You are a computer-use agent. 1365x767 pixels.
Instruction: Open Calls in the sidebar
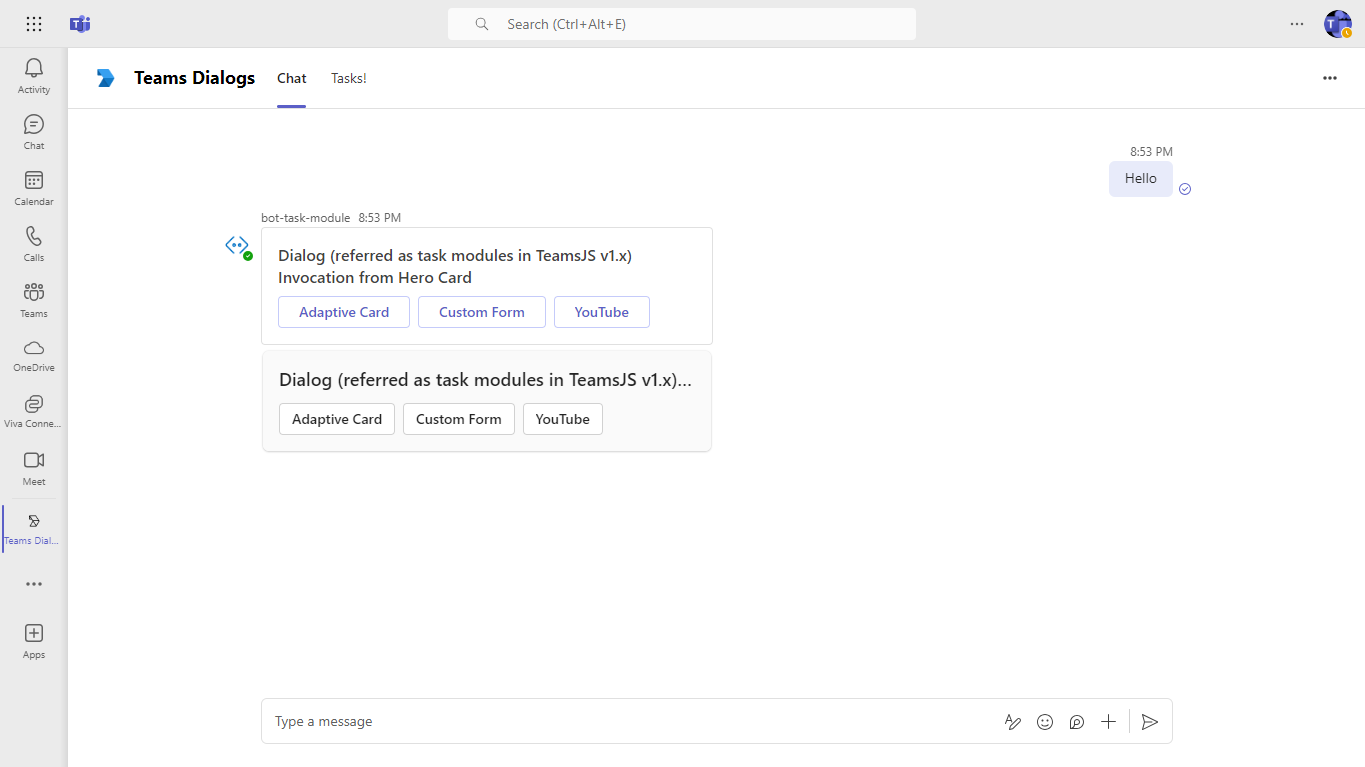click(34, 244)
